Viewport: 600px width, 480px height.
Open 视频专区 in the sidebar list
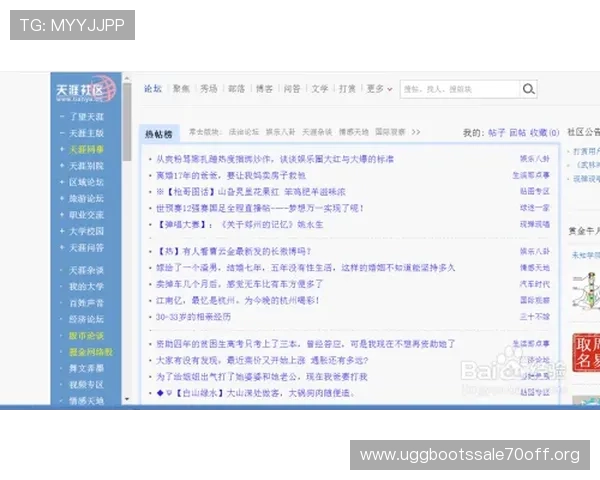[x=86, y=385]
